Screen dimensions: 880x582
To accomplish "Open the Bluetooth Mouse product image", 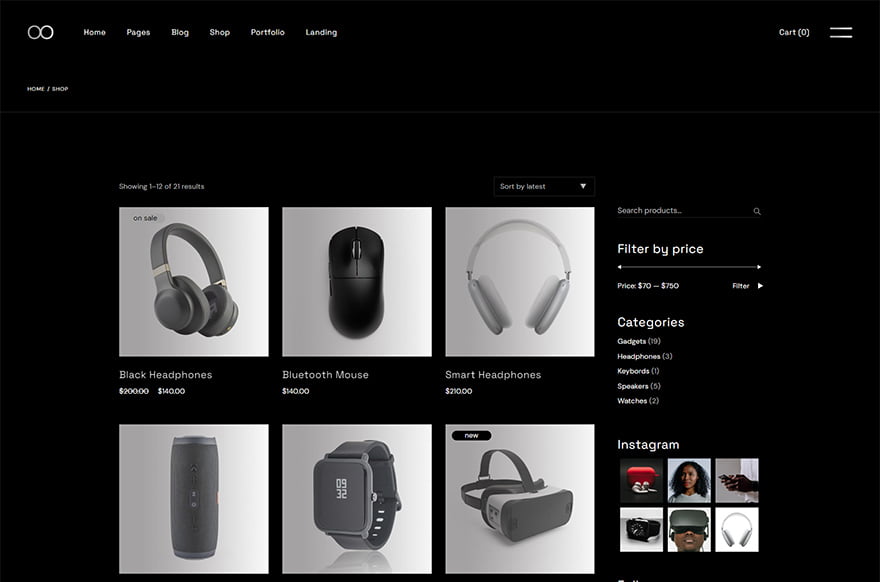I will click(x=357, y=281).
